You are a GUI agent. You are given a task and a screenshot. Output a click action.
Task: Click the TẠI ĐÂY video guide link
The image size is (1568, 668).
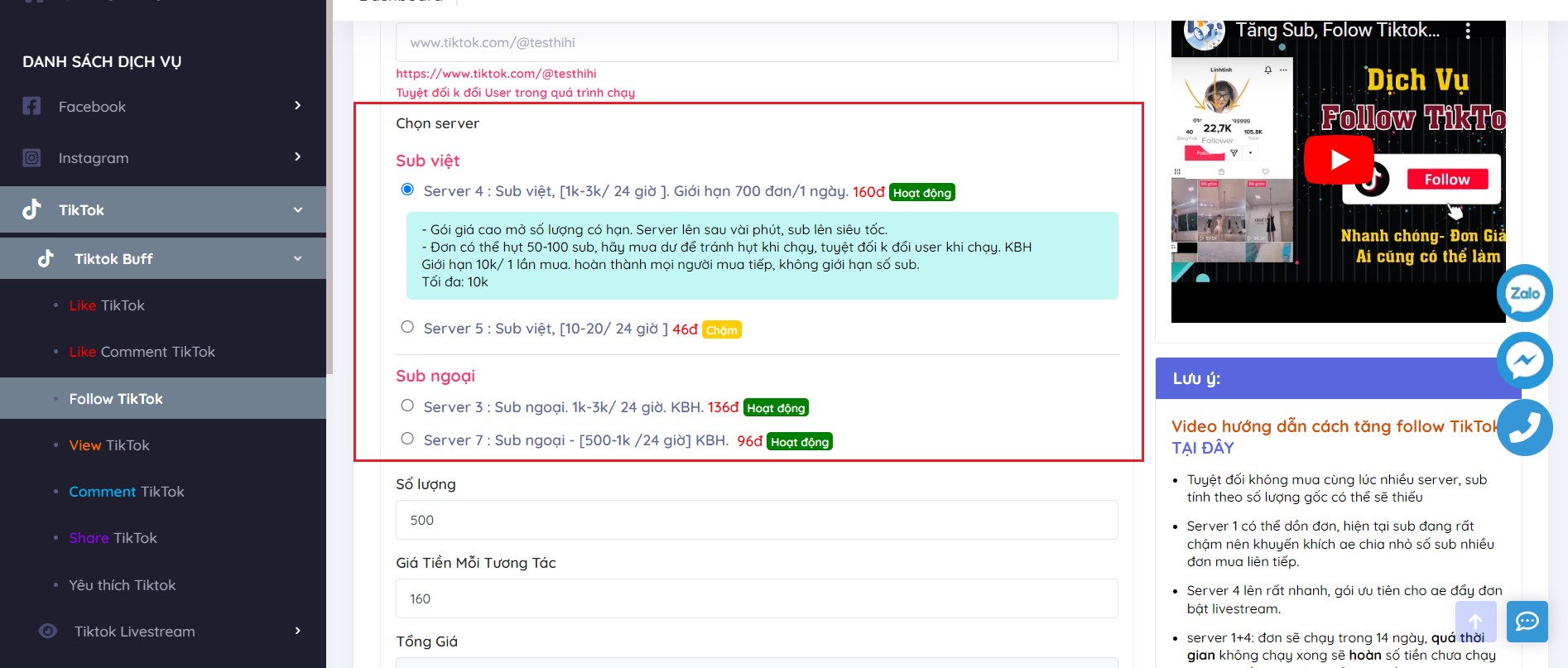point(1203,448)
